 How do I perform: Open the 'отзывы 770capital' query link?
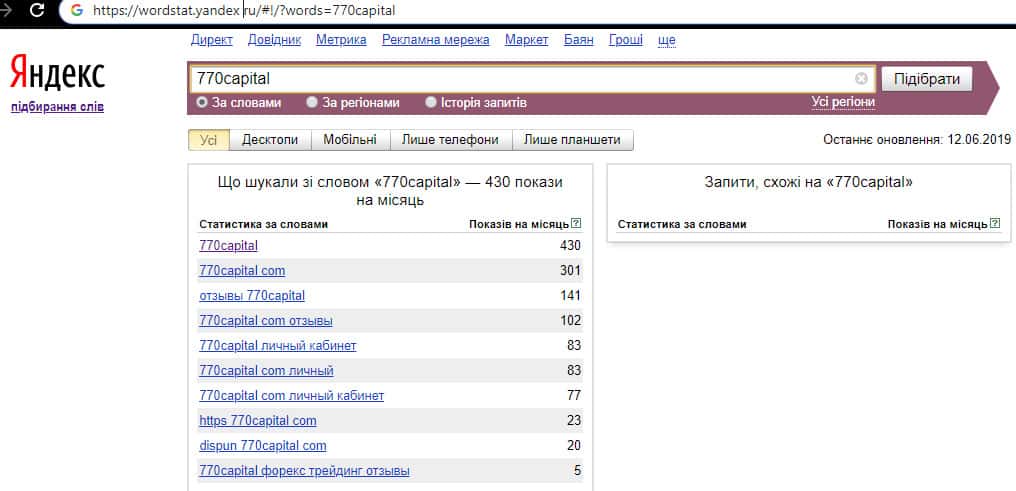pyautogui.click(x=252, y=296)
